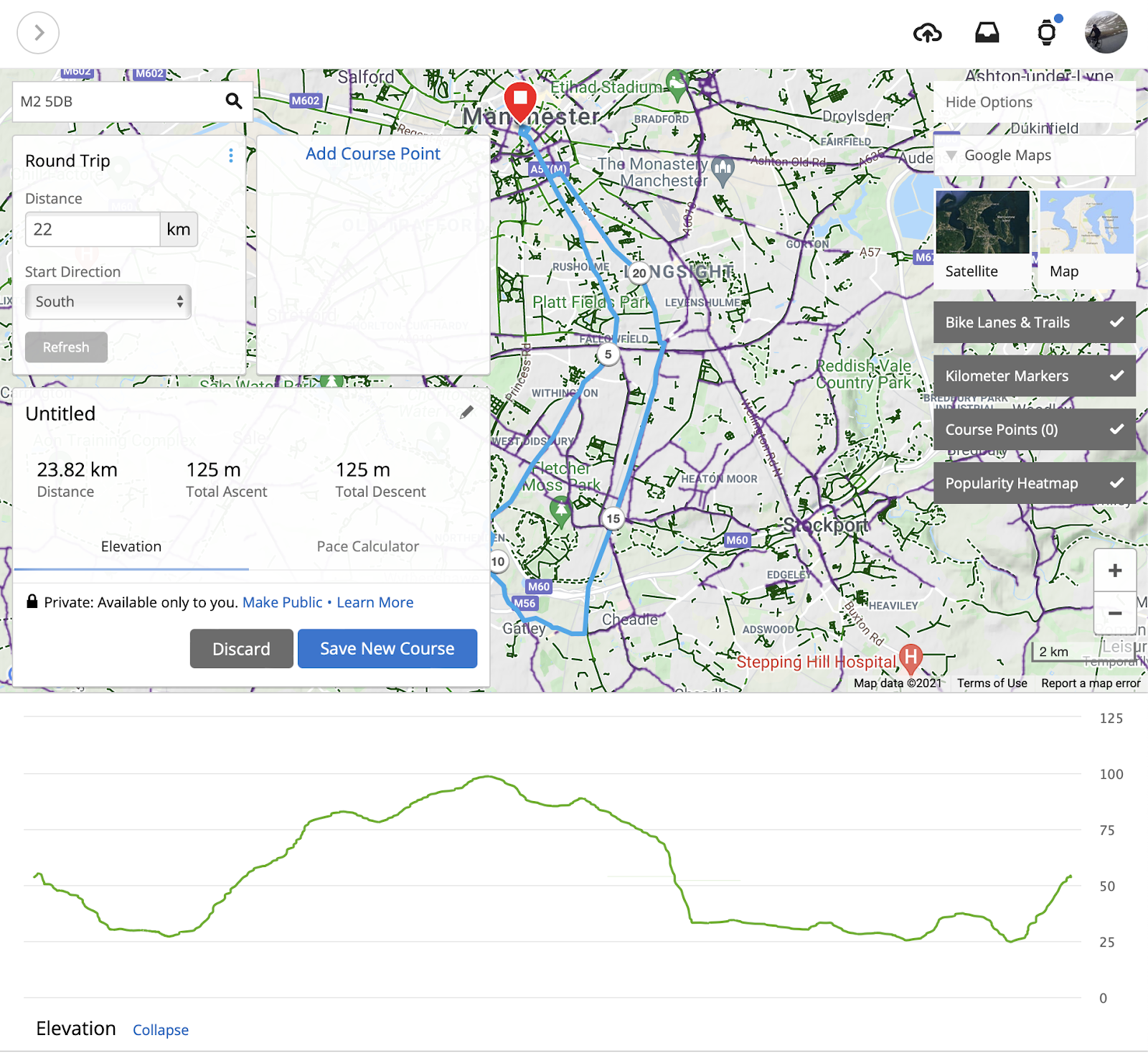
Task: Click the 23.82 km distance value
Action: [77, 470]
